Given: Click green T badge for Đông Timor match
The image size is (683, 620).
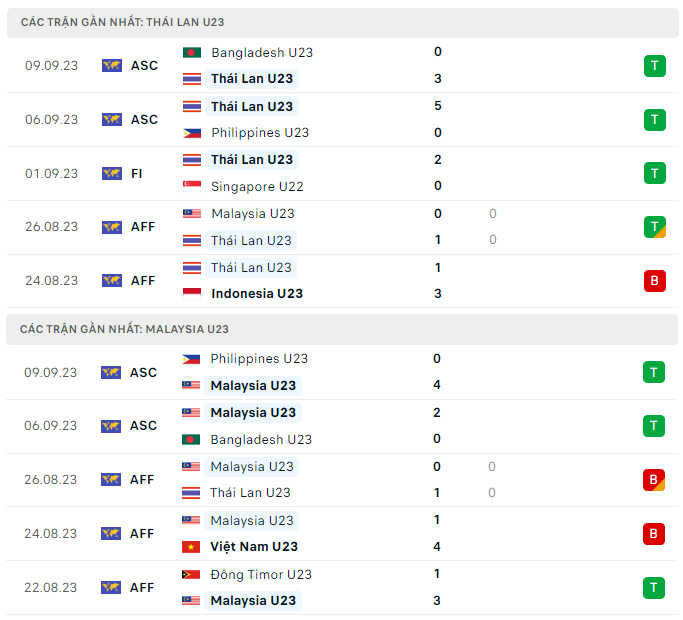Looking at the screenshot, I should pyautogui.click(x=654, y=587).
